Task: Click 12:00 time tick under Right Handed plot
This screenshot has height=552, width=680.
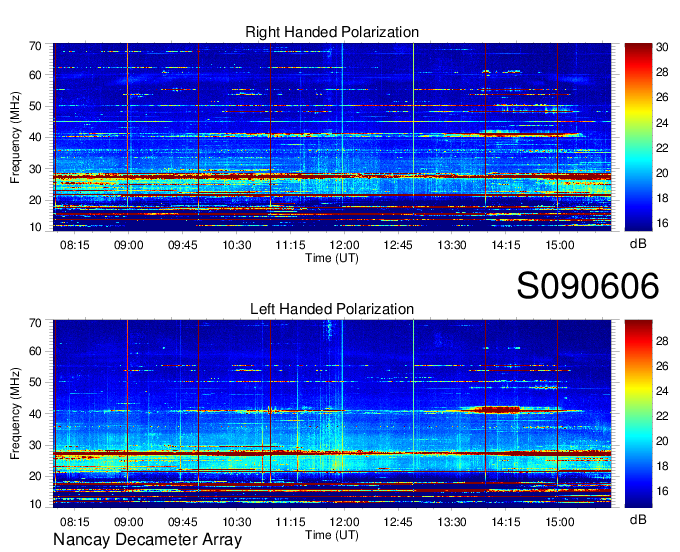Action: pyautogui.click(x=344, y=245)
